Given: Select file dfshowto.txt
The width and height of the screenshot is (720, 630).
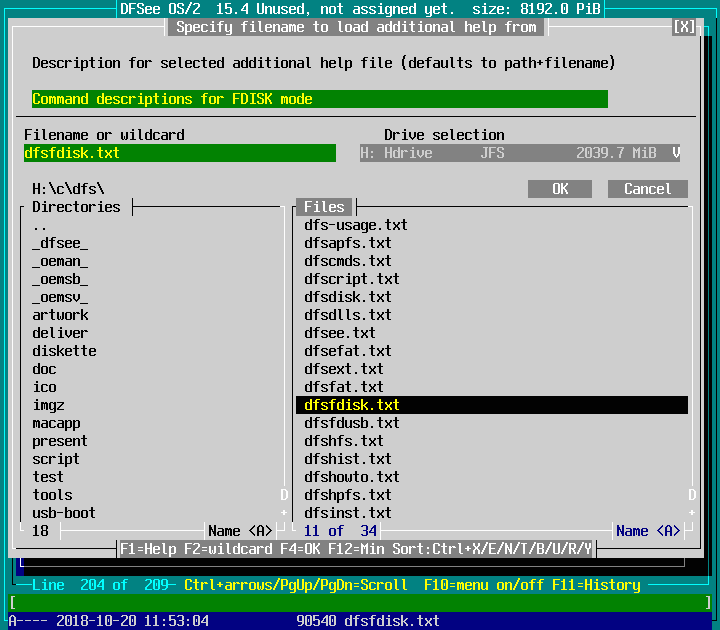Looking at the screenshot, I should (x=352, y=477).
